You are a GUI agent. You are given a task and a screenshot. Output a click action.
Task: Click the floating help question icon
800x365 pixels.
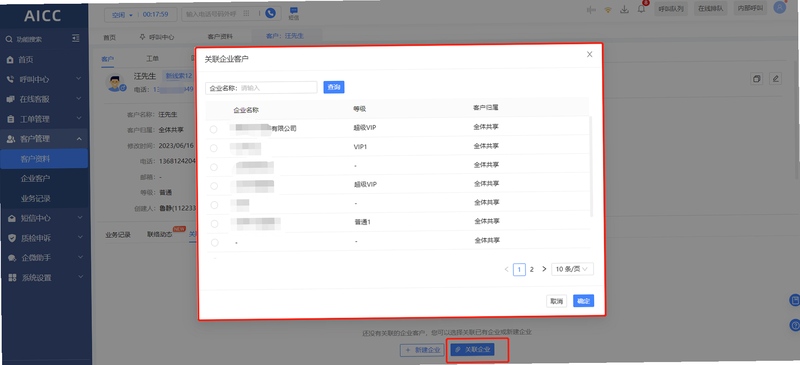(794, 325)
